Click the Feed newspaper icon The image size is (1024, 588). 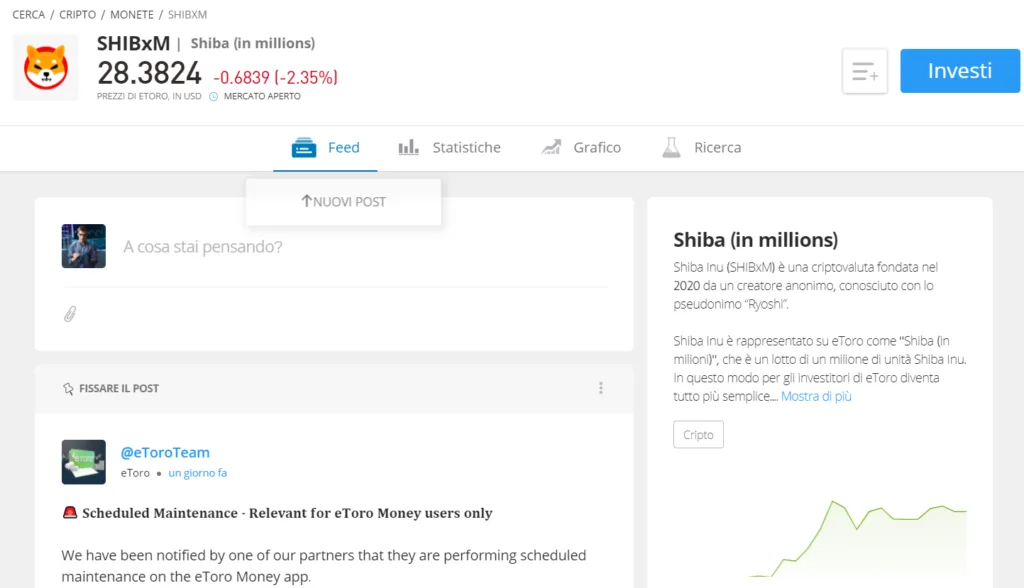(x=304, y=148)
